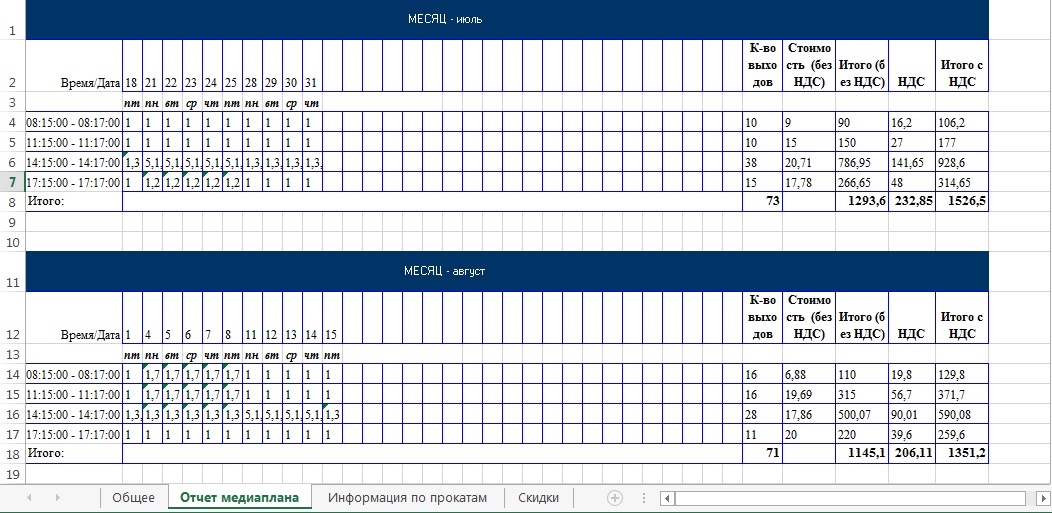Image resolution: width=1052 pixels, height=513 pixels.
Task: Click July К-во выходов column header
Action: tap(762, 66)
